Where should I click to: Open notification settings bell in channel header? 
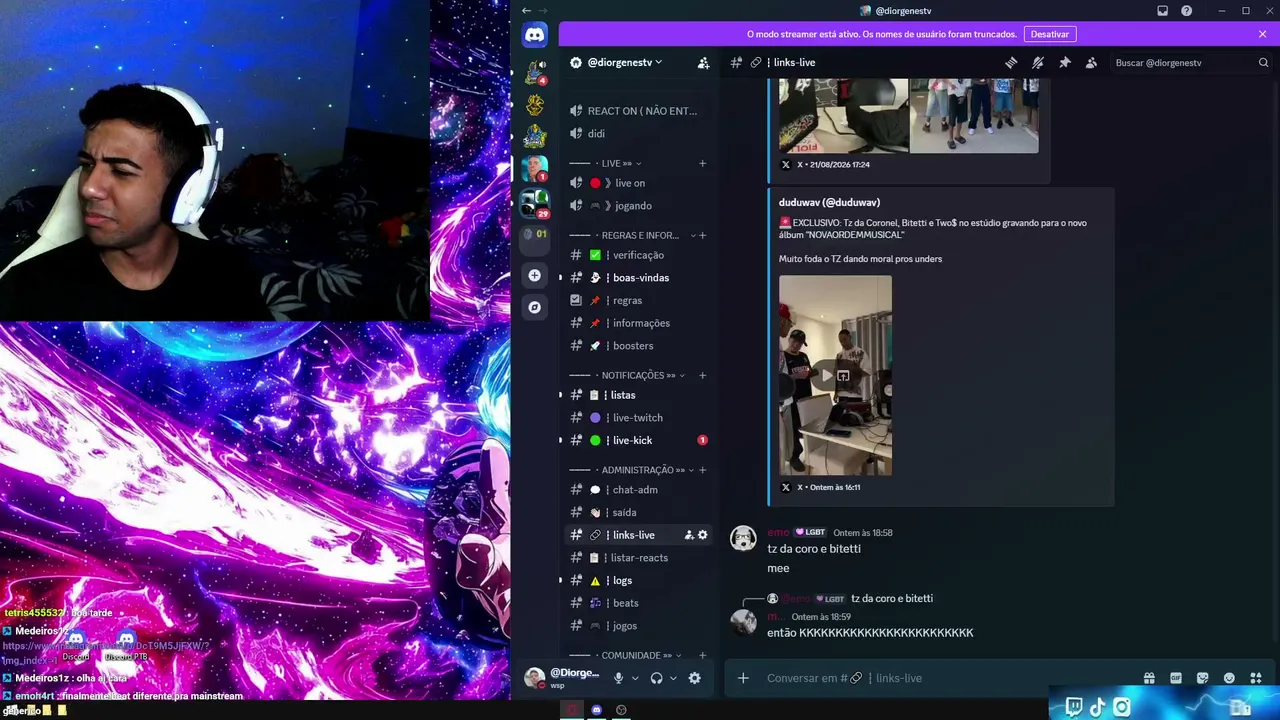pyautogui.click(x=1038, y=62)
